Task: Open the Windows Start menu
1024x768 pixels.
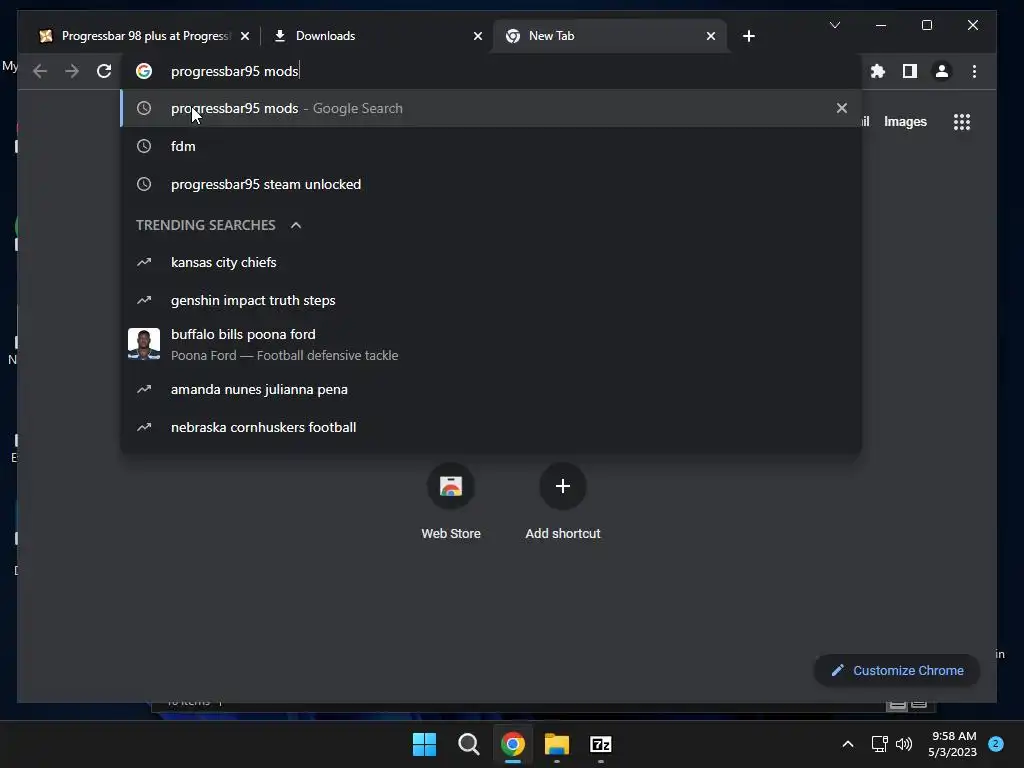Action: 424,744
